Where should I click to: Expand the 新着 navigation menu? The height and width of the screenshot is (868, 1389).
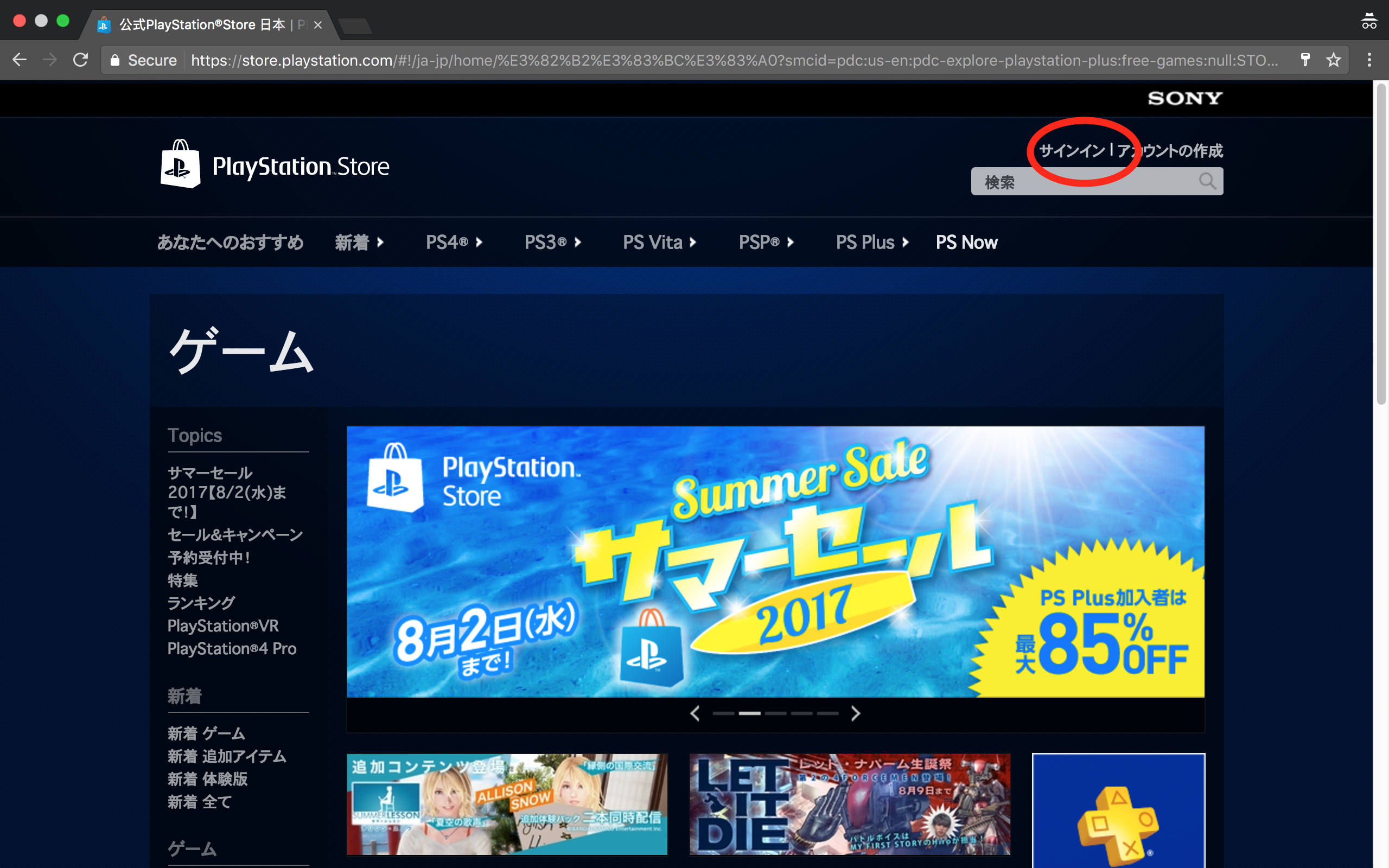pos(359,242)
